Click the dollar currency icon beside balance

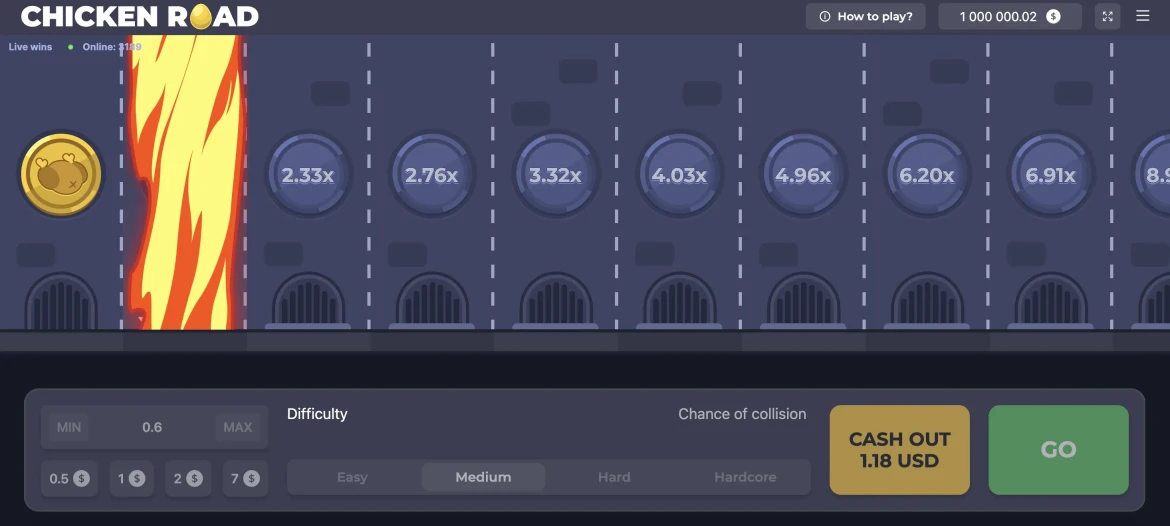coord(1053,16)
